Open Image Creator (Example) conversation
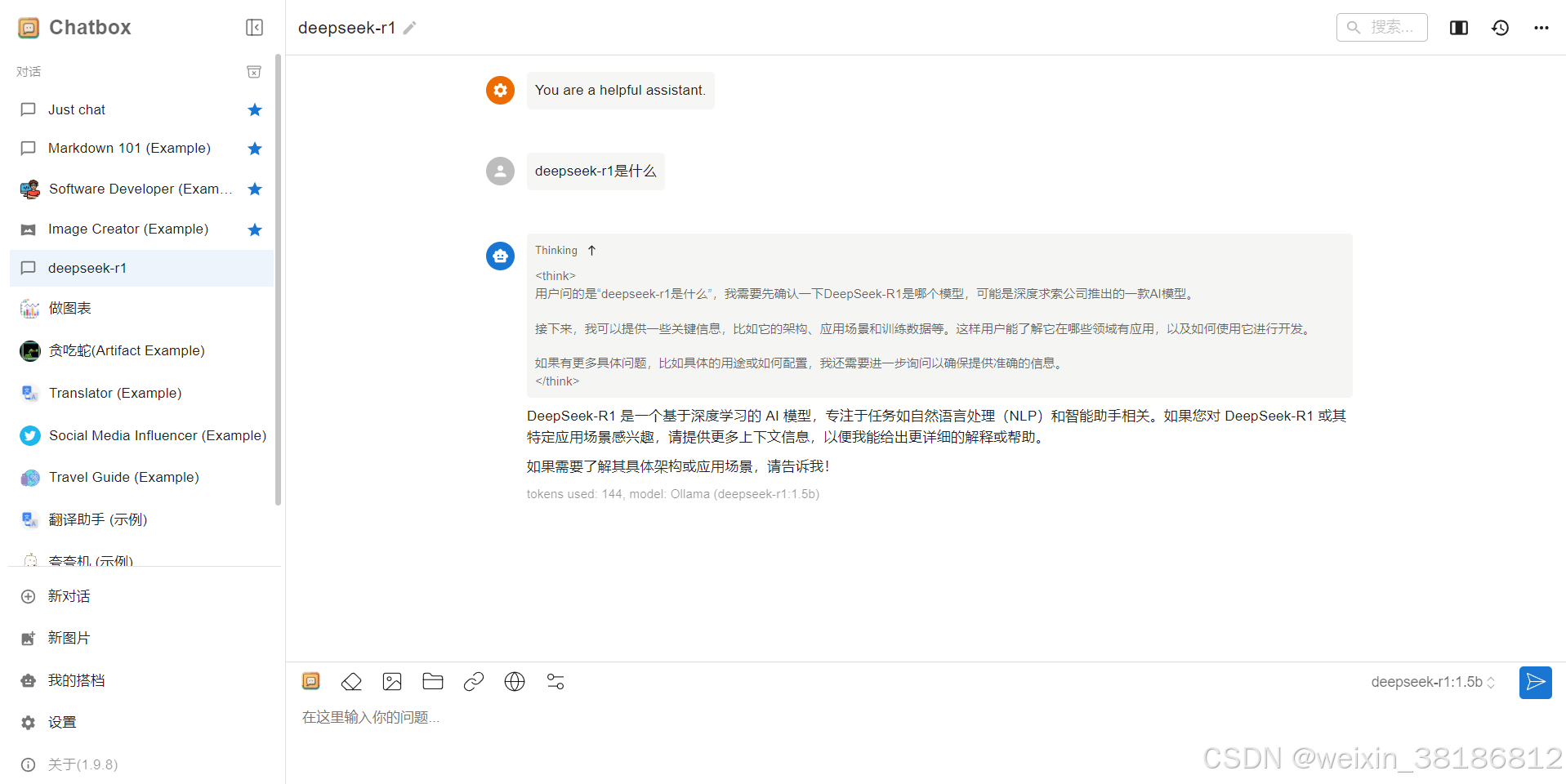The width and height of the screenshot is (1566, 784). (141, 229)
